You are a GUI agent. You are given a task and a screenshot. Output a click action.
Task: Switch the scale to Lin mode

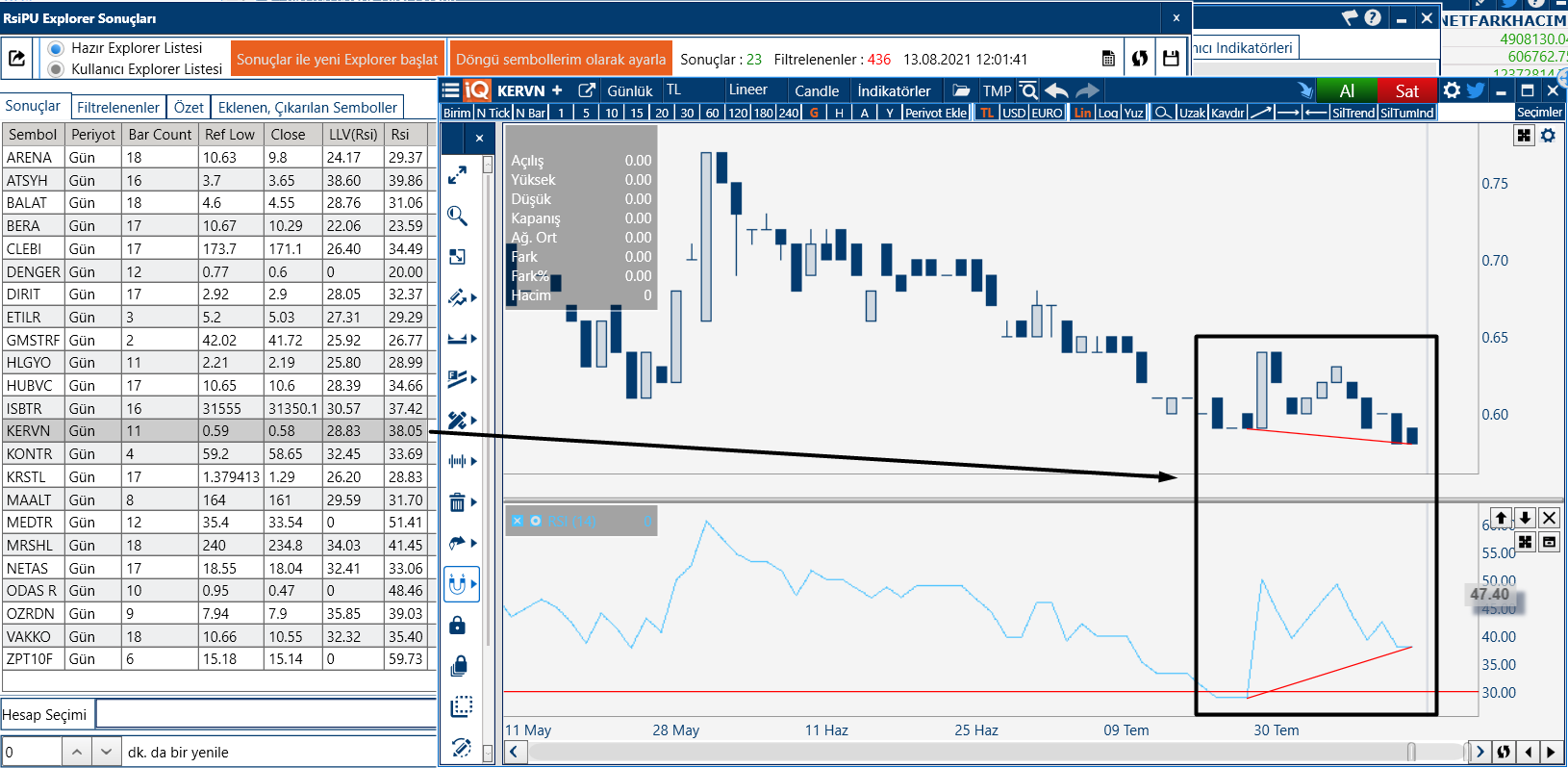[1082, 113]
